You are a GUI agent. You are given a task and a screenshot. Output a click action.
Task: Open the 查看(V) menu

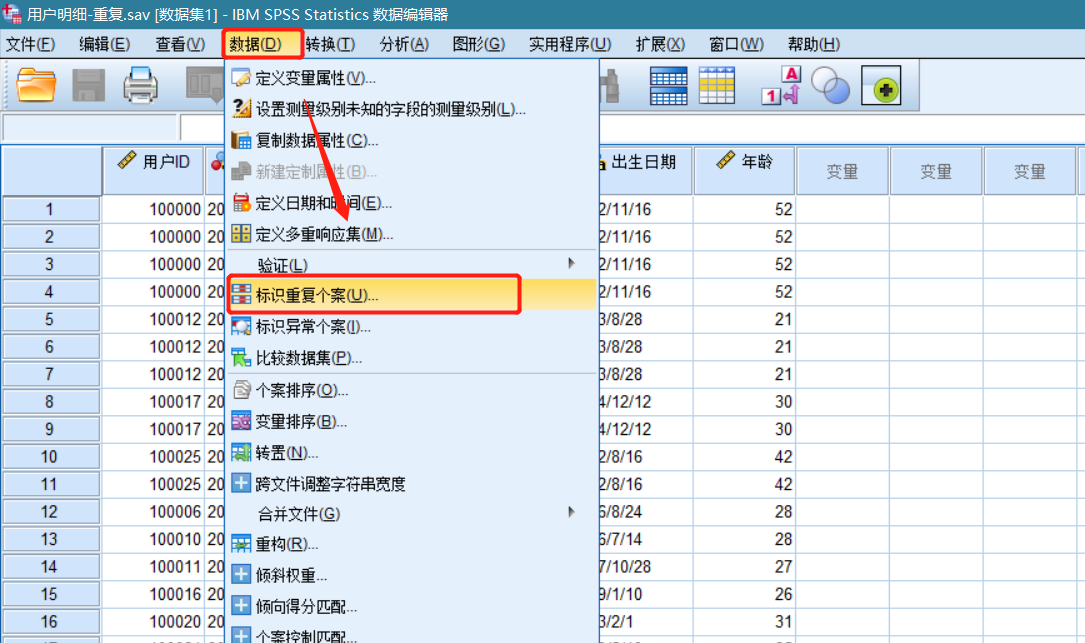click(x=180, y=44)
